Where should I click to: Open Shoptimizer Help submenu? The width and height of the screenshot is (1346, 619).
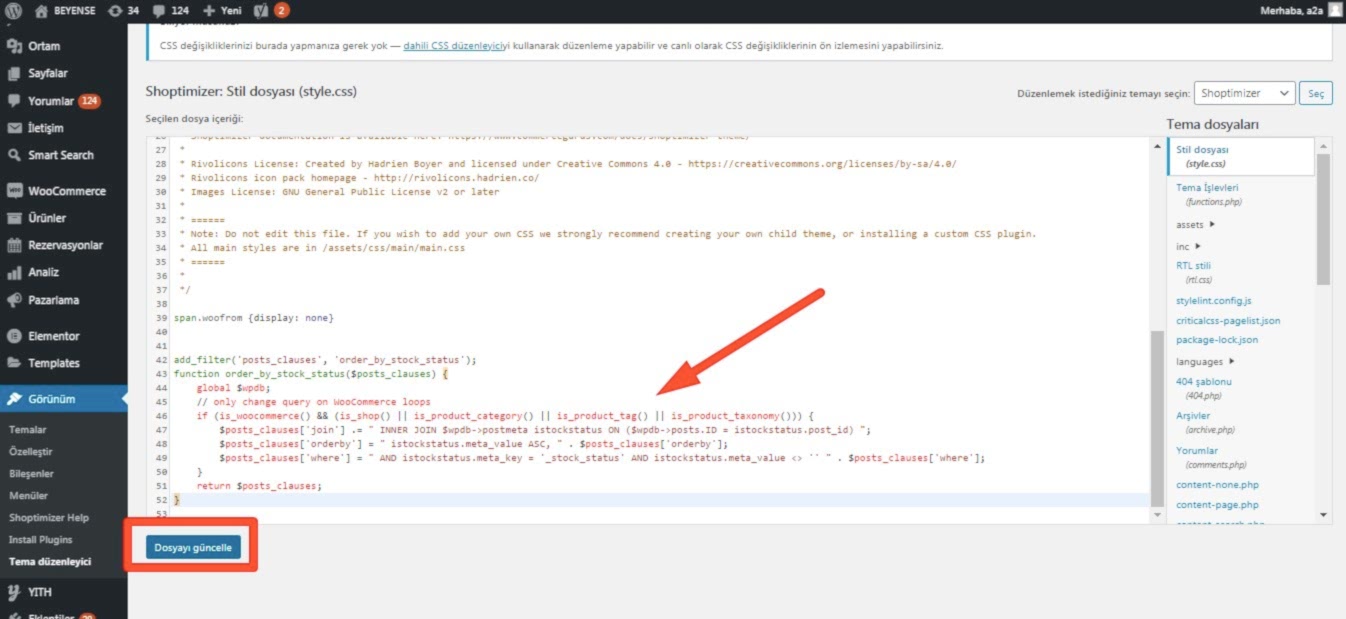click(49, 518)
